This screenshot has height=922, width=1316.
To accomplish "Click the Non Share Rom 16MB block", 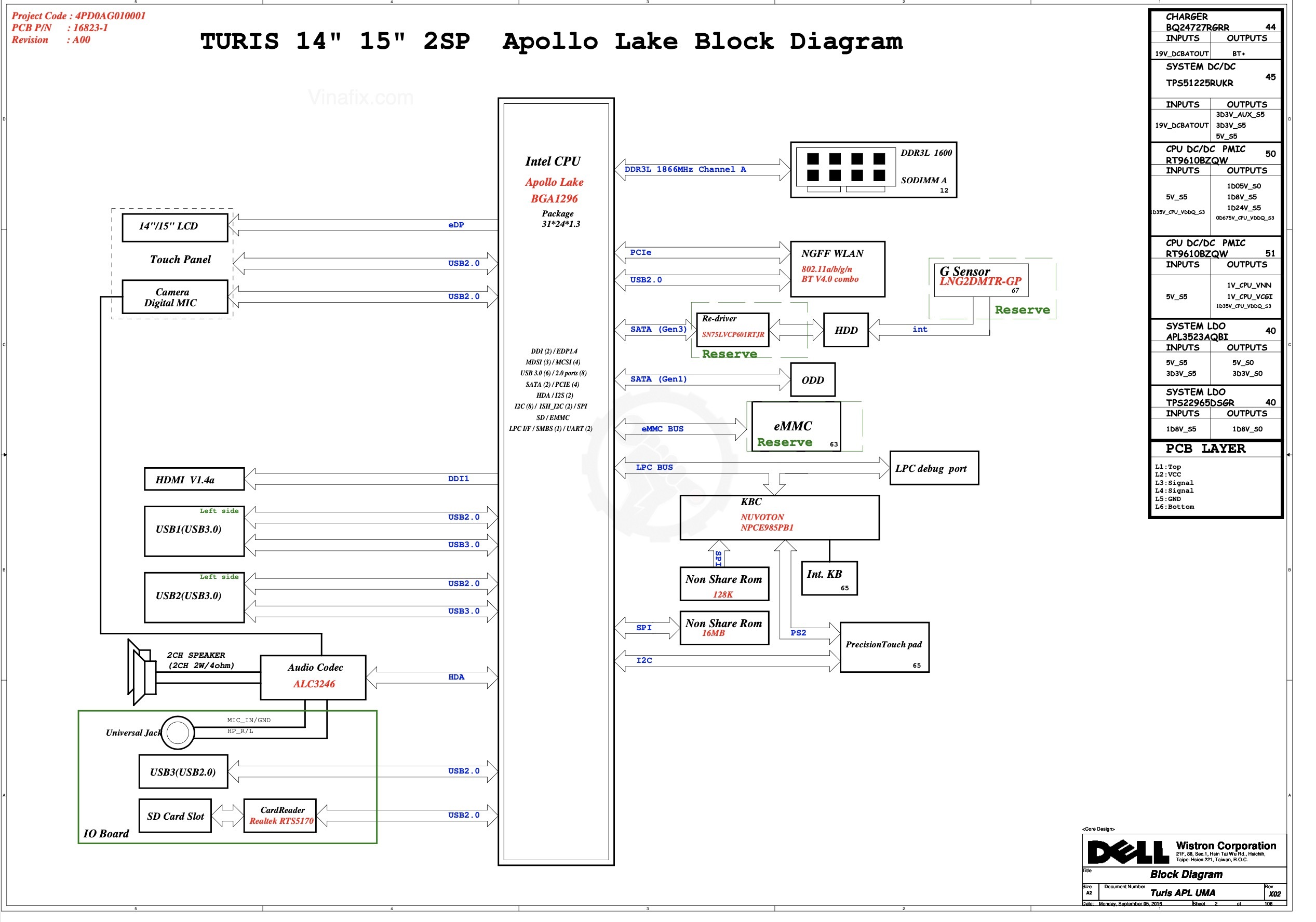I will [724, 628].
